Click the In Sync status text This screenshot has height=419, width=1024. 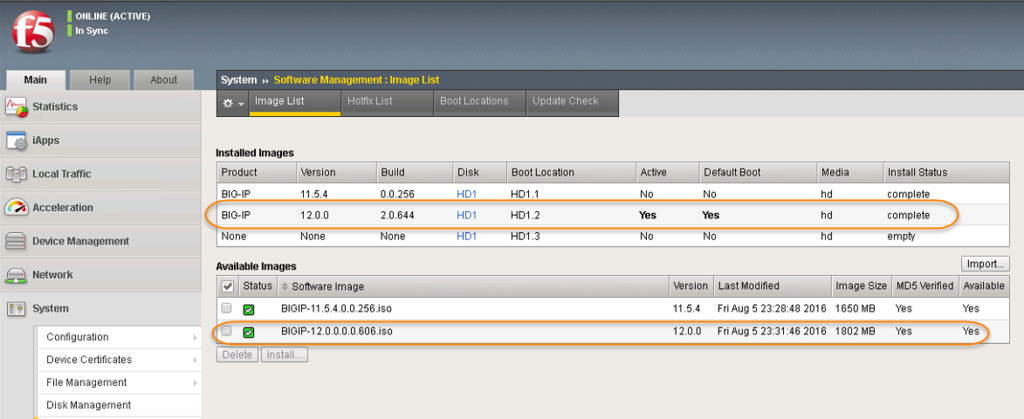(92, 31)
